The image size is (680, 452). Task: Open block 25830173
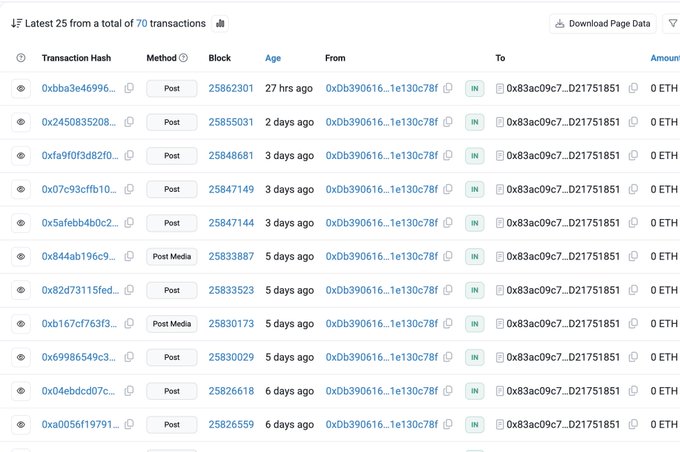click(231, 324)
